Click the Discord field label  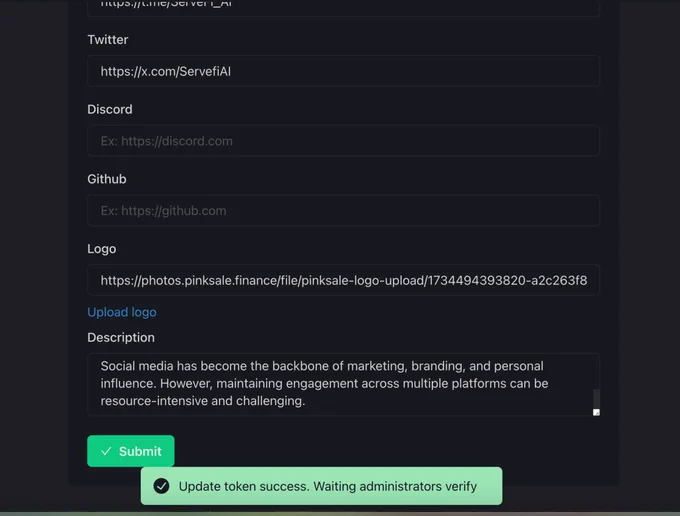click(110, 109)
